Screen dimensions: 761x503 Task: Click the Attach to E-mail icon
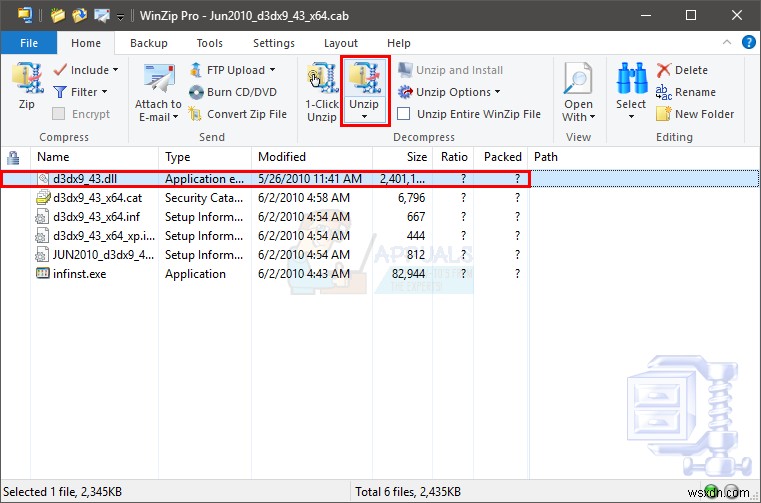(159, 79)
